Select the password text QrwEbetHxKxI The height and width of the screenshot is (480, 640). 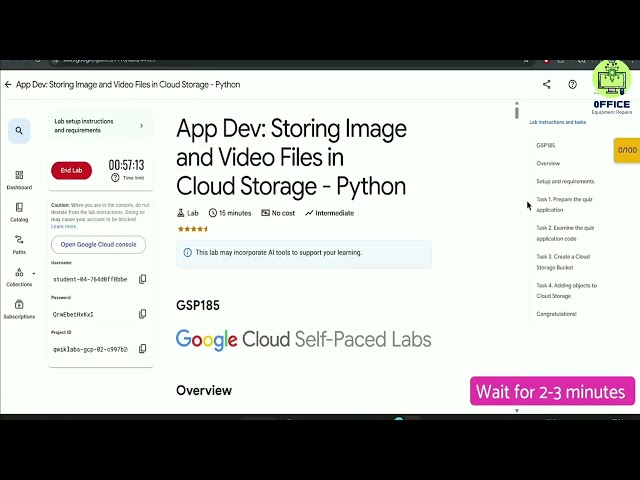73,314
